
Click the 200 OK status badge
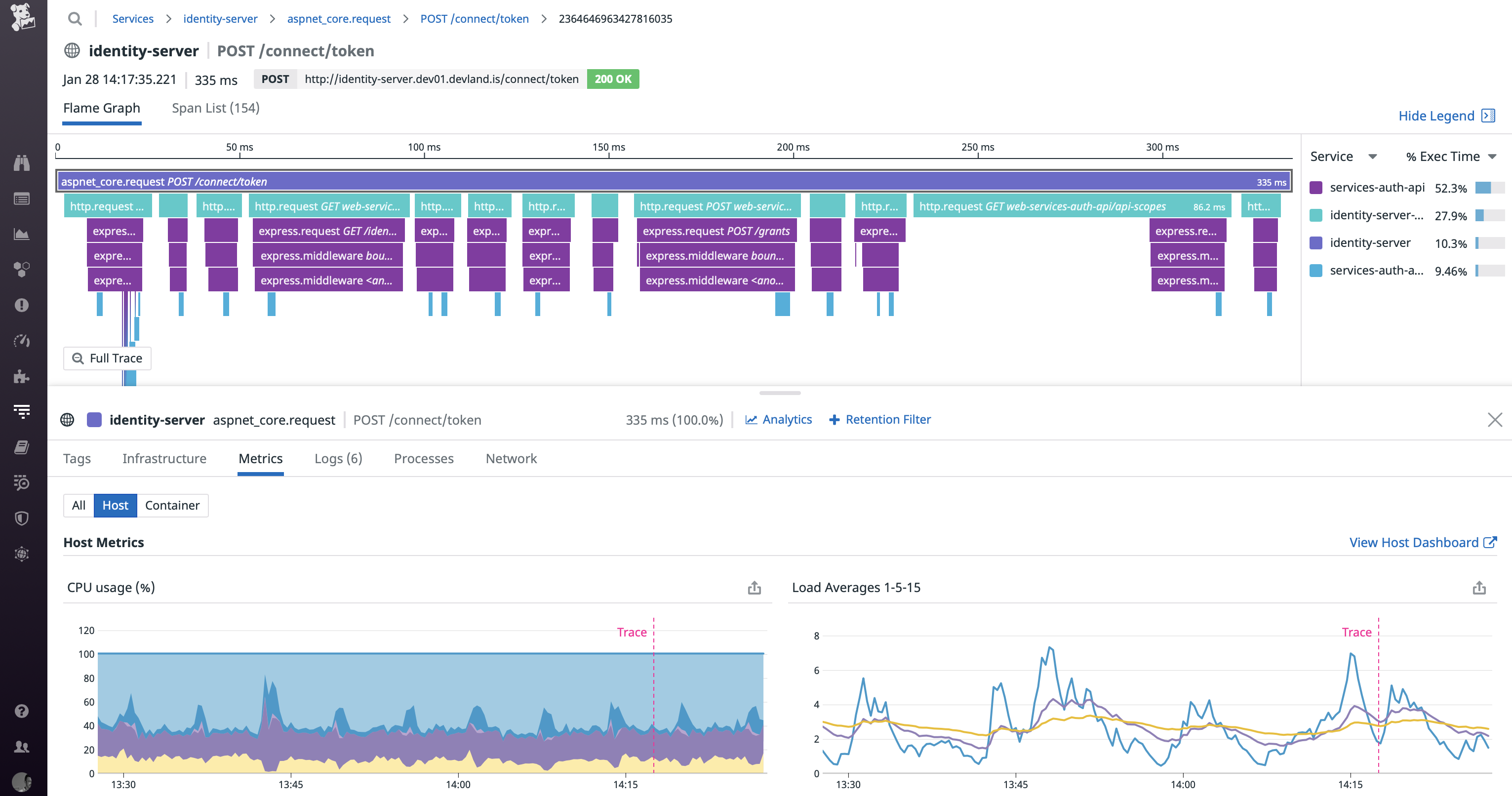(x=613, y=79)
